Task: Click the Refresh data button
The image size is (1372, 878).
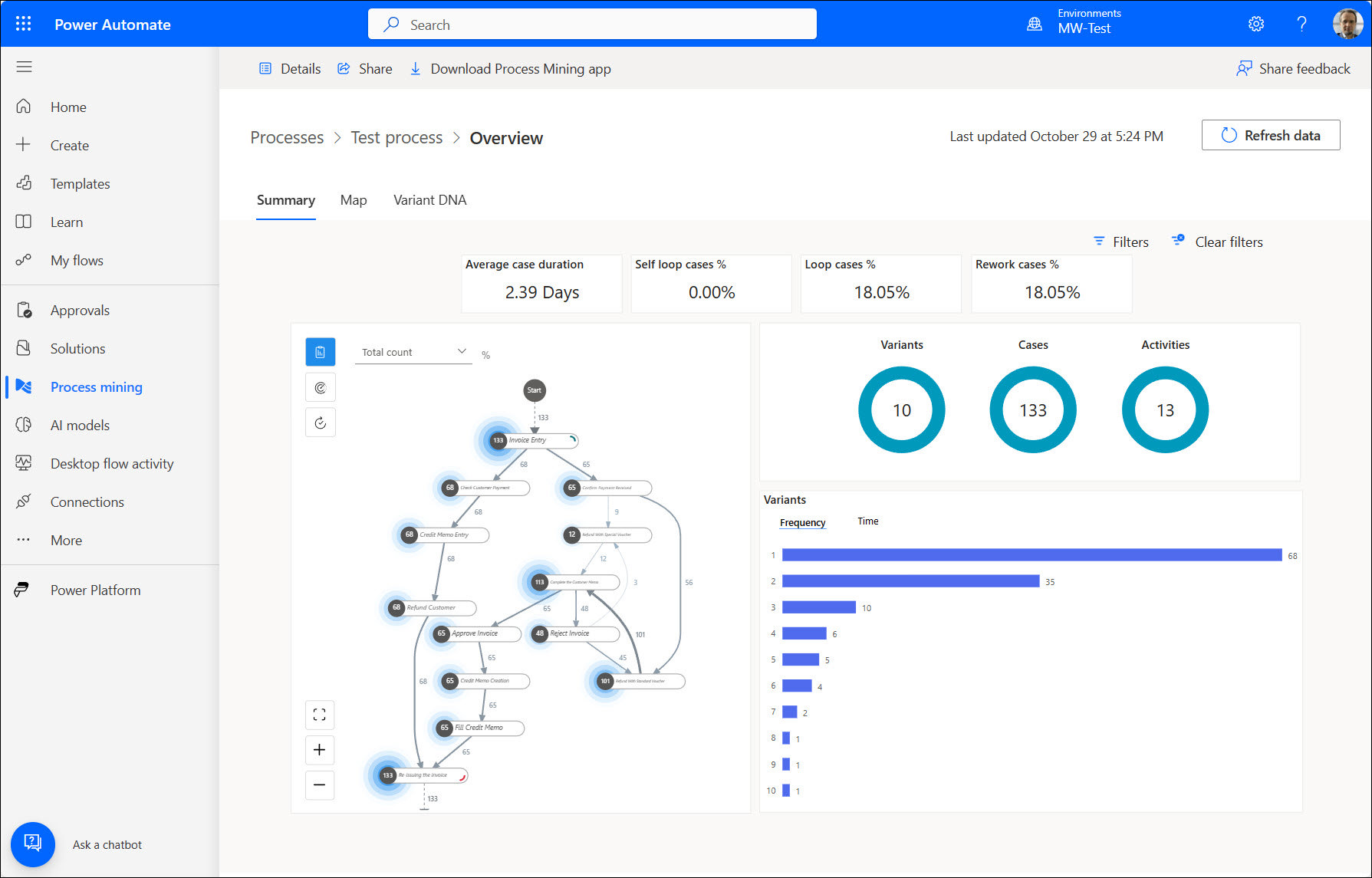Action: pos(1270,136)
